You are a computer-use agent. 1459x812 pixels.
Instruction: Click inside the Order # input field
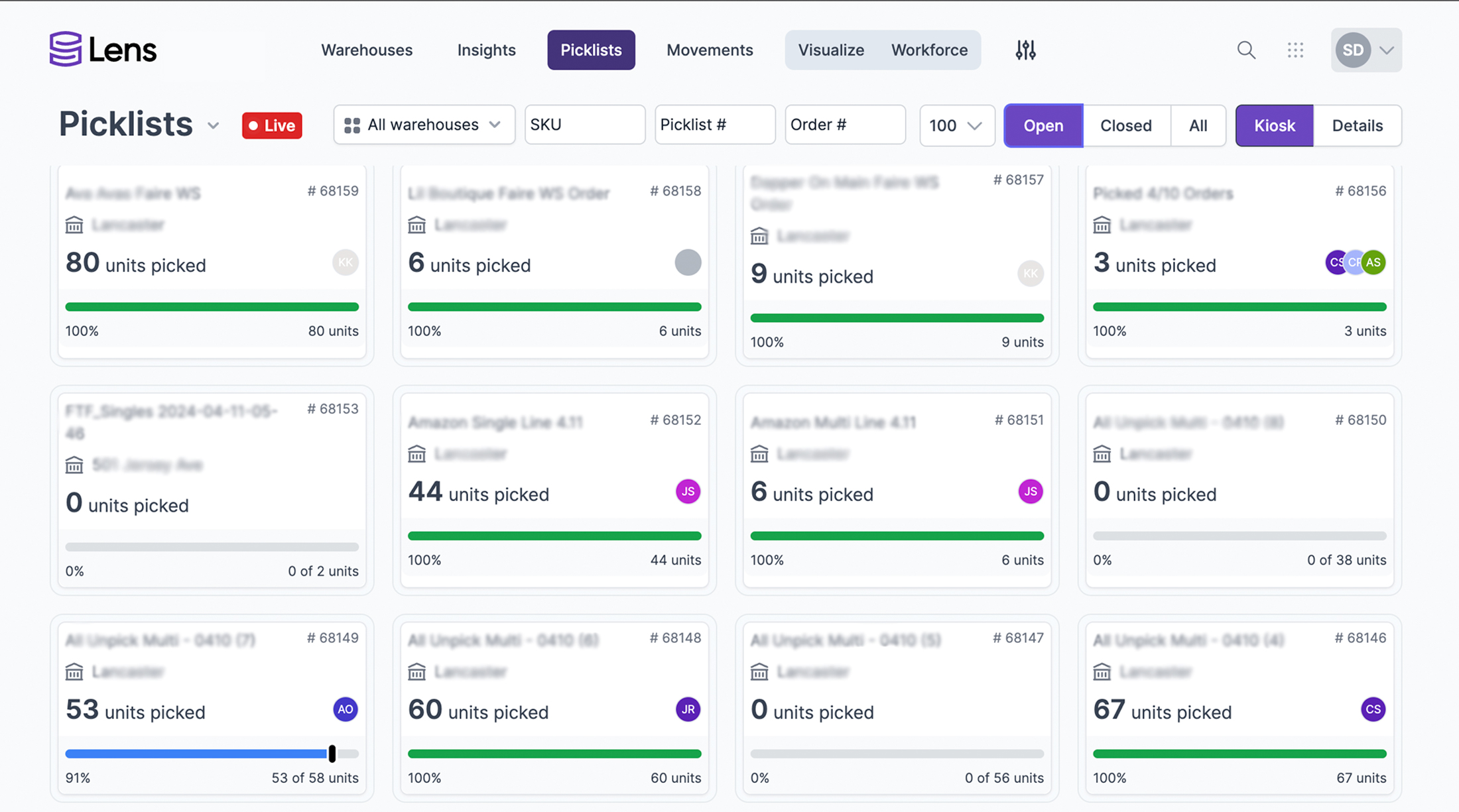point(845,124)
